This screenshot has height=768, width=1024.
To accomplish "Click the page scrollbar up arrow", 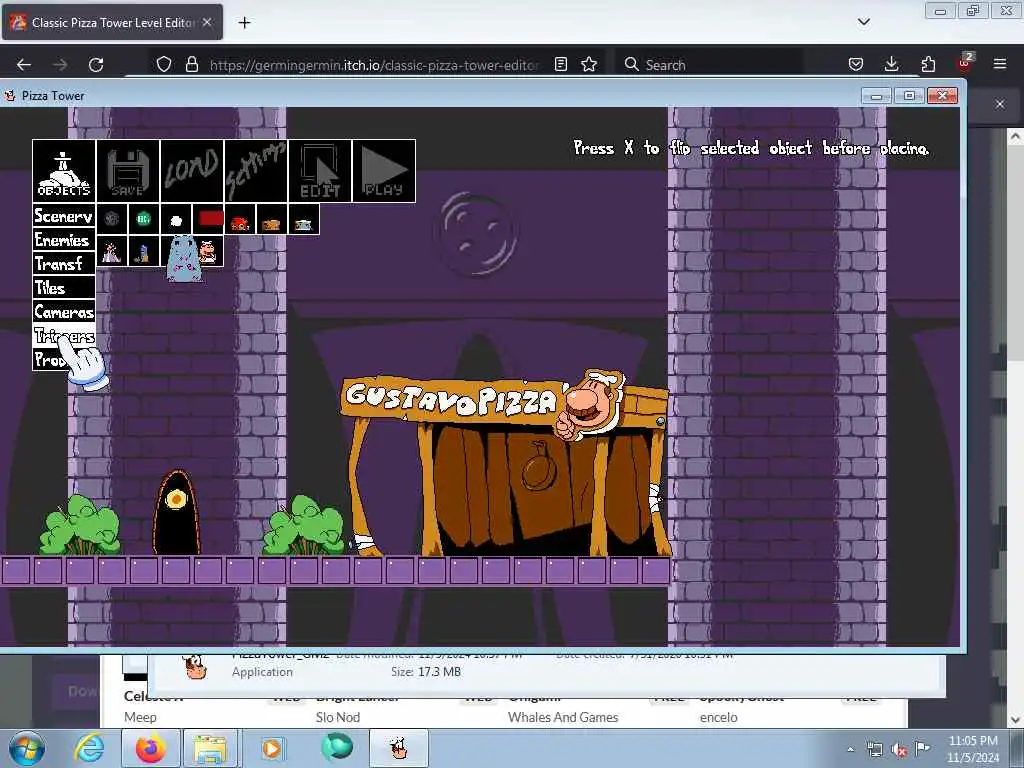I will click(1015, 136).
